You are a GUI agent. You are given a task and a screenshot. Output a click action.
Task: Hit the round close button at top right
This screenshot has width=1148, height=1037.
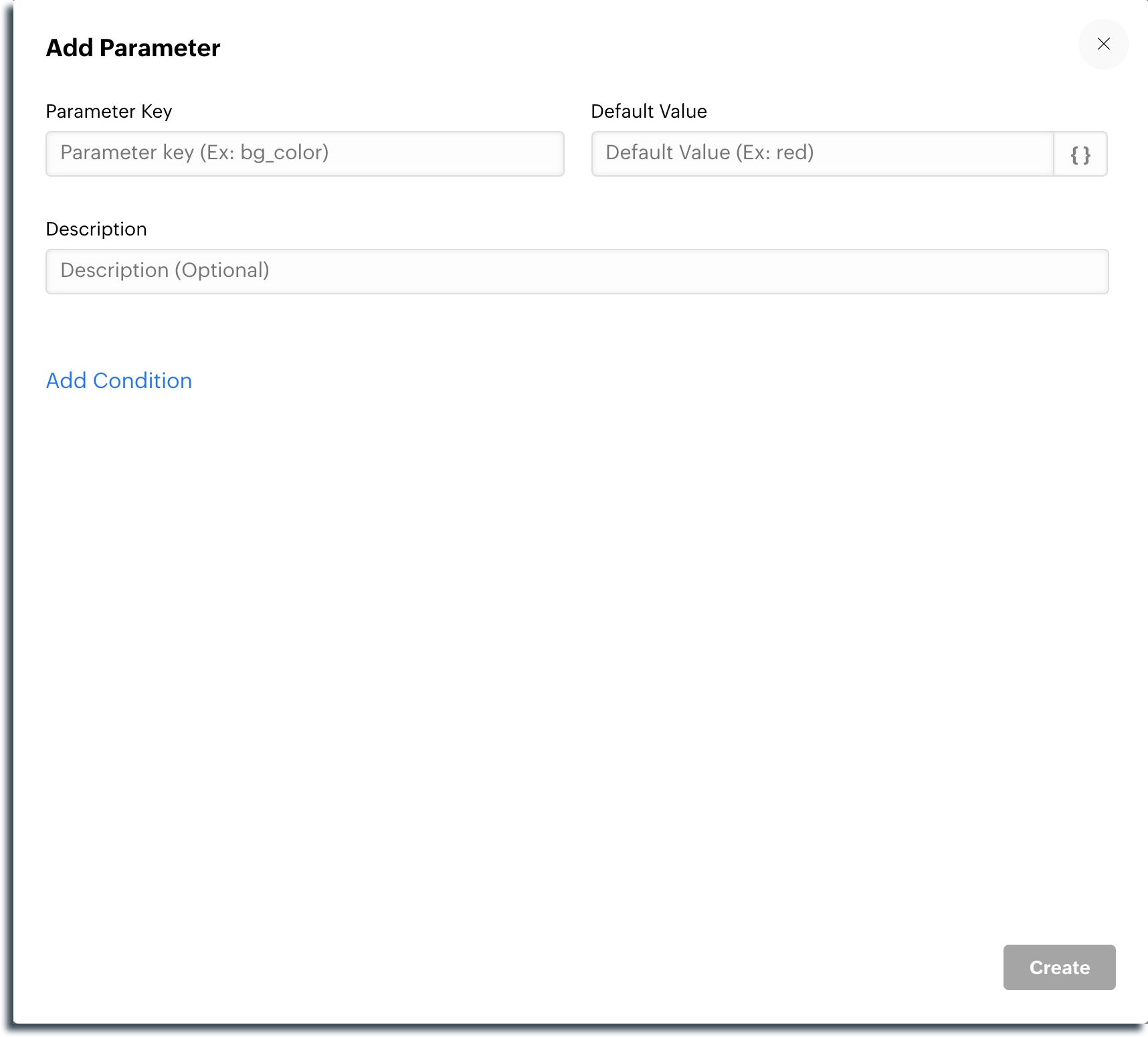[1103, 44]
